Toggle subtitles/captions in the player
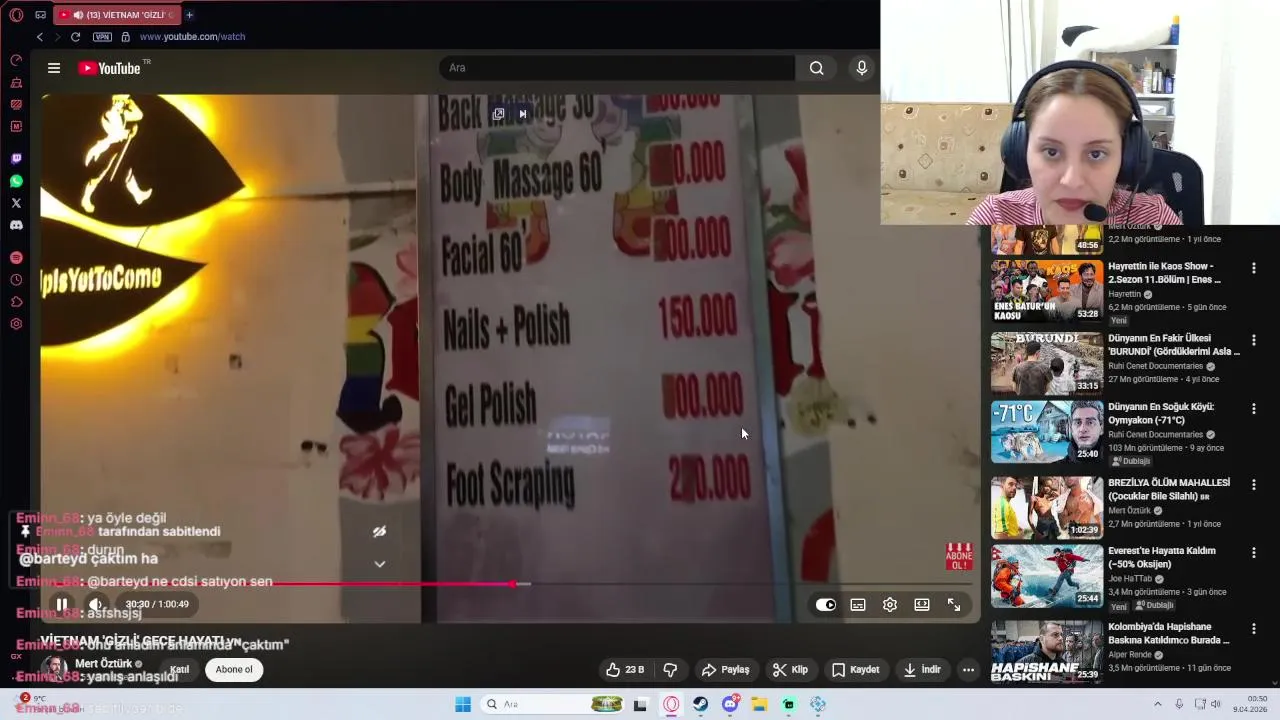The height and width of the screenshot is (720, 1280). [858, 605]
